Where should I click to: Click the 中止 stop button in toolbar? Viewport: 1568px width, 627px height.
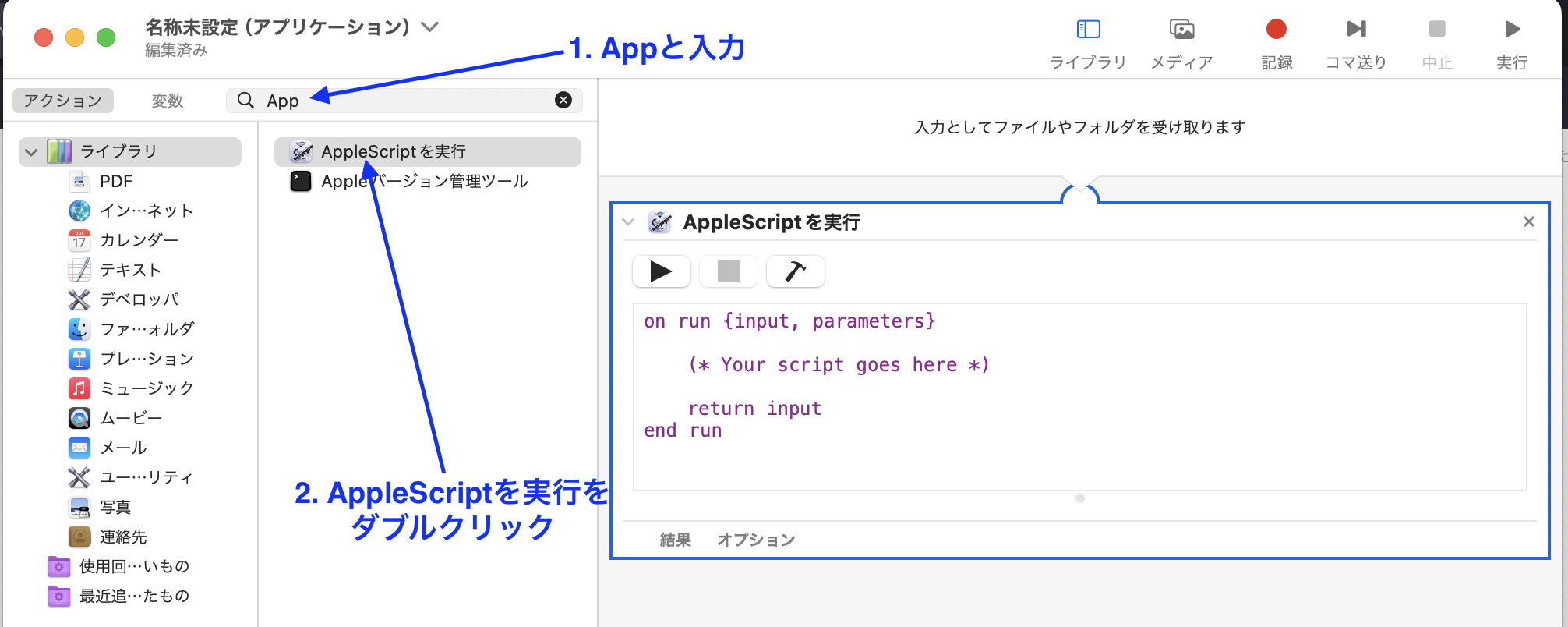point(1437,44)
